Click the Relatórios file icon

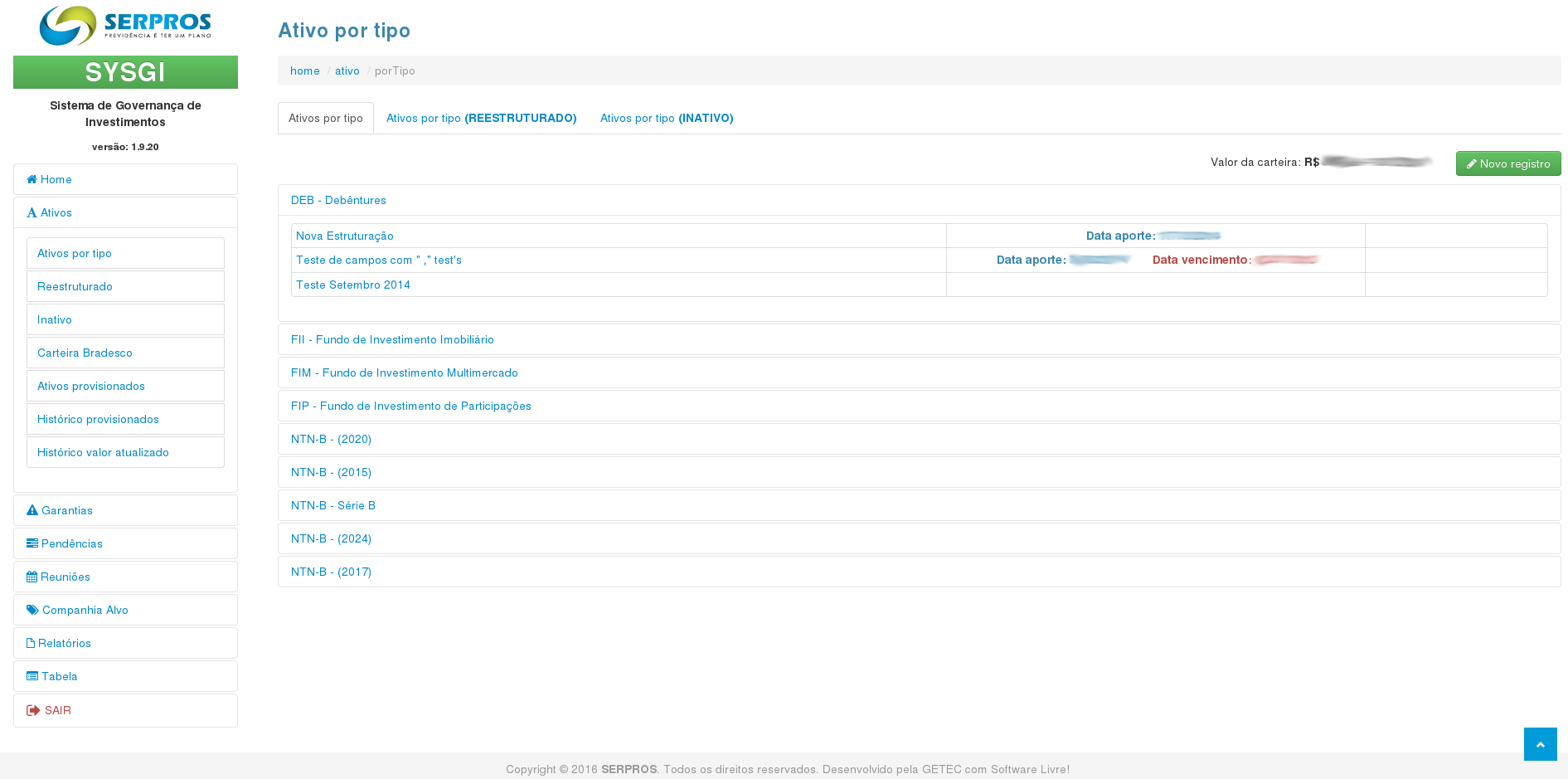[x=31, y=643]
